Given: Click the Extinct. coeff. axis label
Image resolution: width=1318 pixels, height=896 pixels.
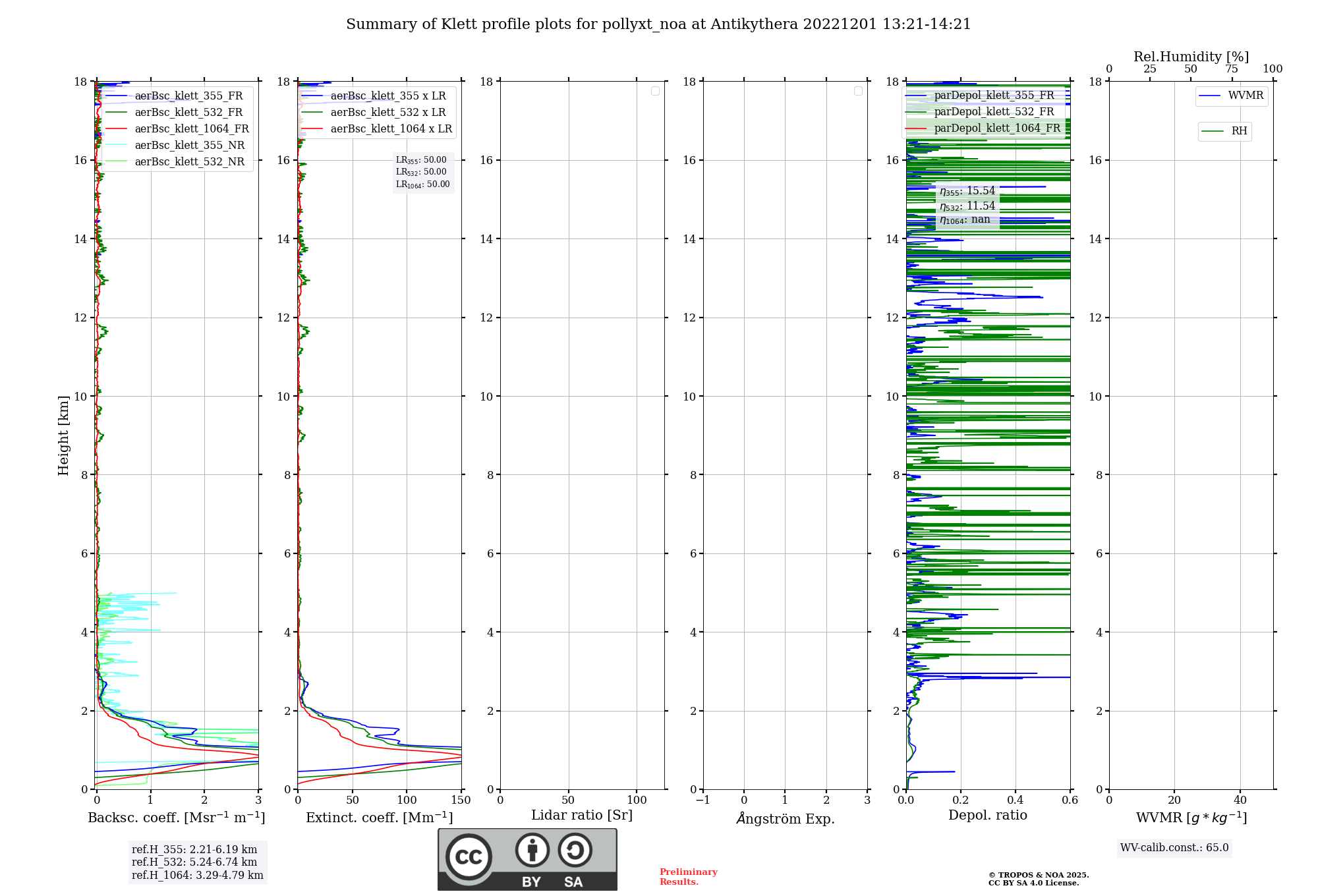Looking at the screenshot, I should coord(380,818).
